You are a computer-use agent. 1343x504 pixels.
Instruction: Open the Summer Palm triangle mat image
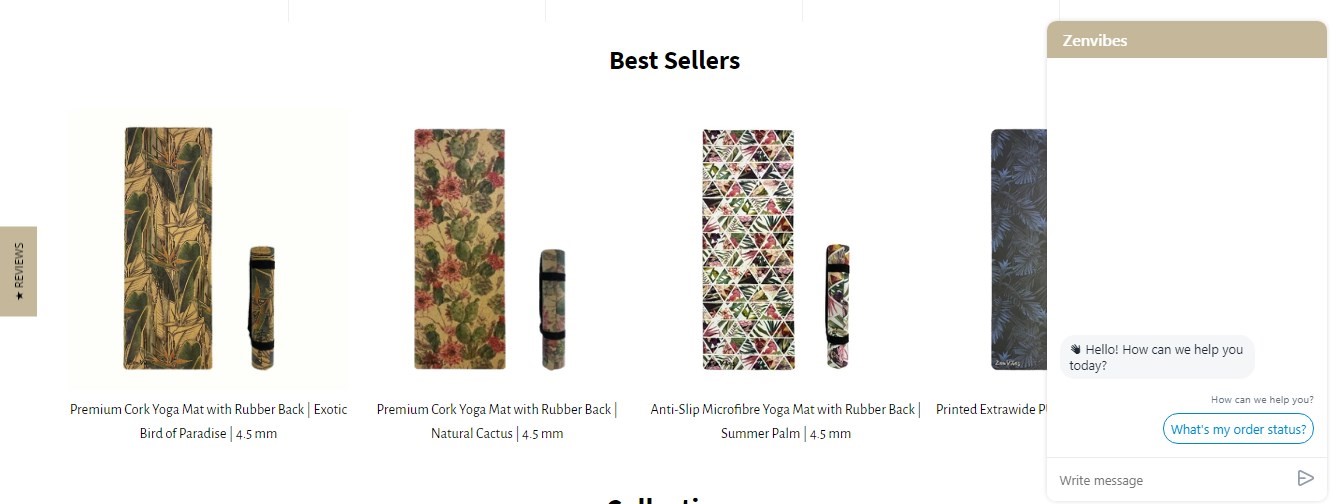[748, 249]
